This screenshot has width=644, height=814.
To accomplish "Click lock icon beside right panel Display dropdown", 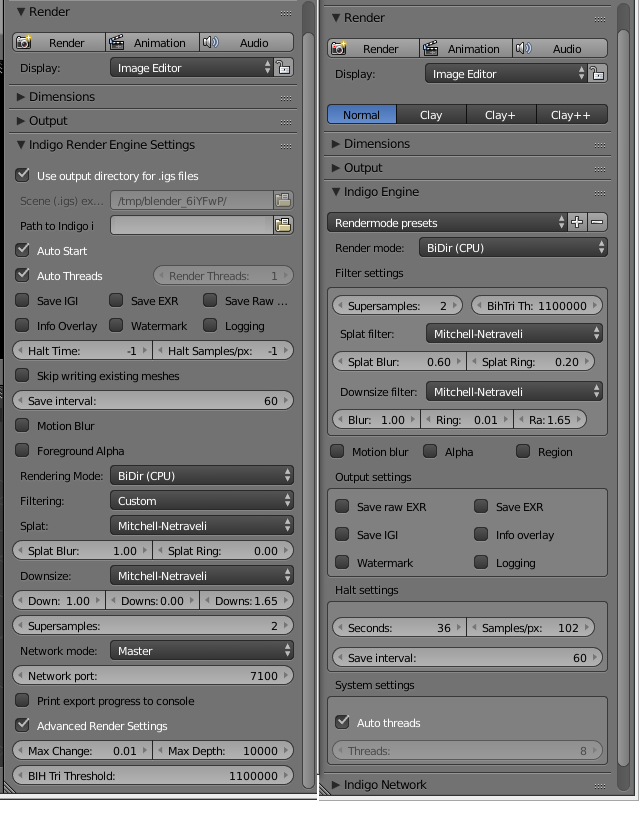I will coord(597,74).
